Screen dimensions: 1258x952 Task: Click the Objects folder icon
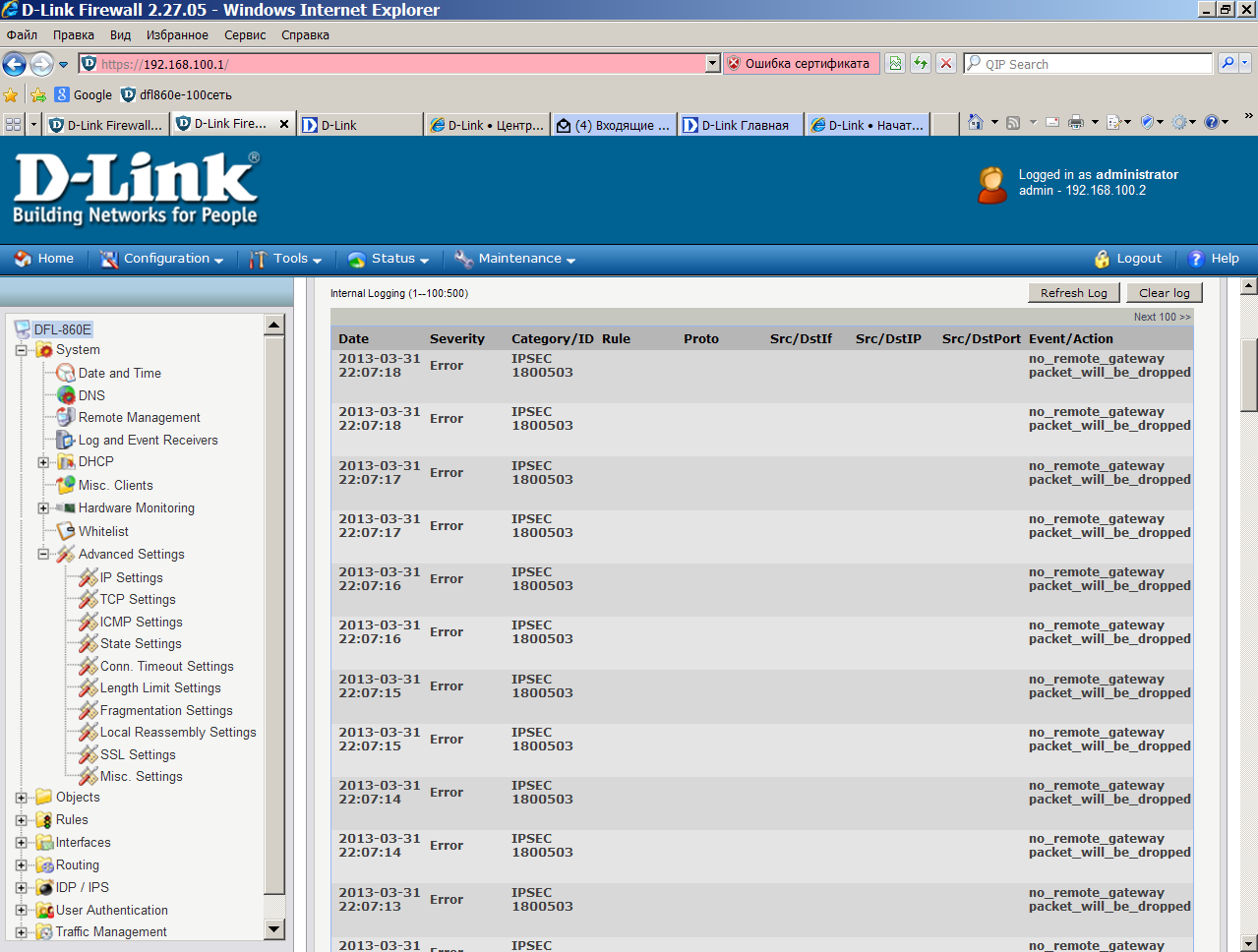coord(44,797)
